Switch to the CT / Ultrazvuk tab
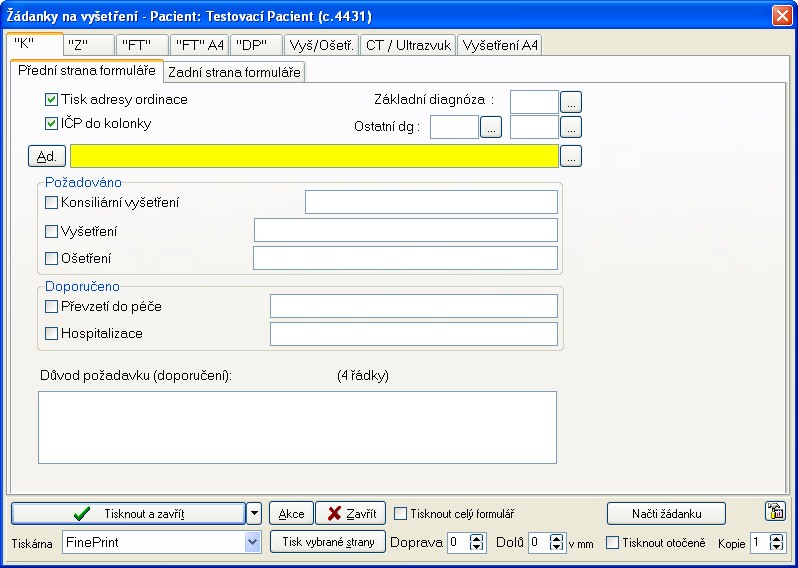This screenshot has width=798, height=568. (408, 45)
